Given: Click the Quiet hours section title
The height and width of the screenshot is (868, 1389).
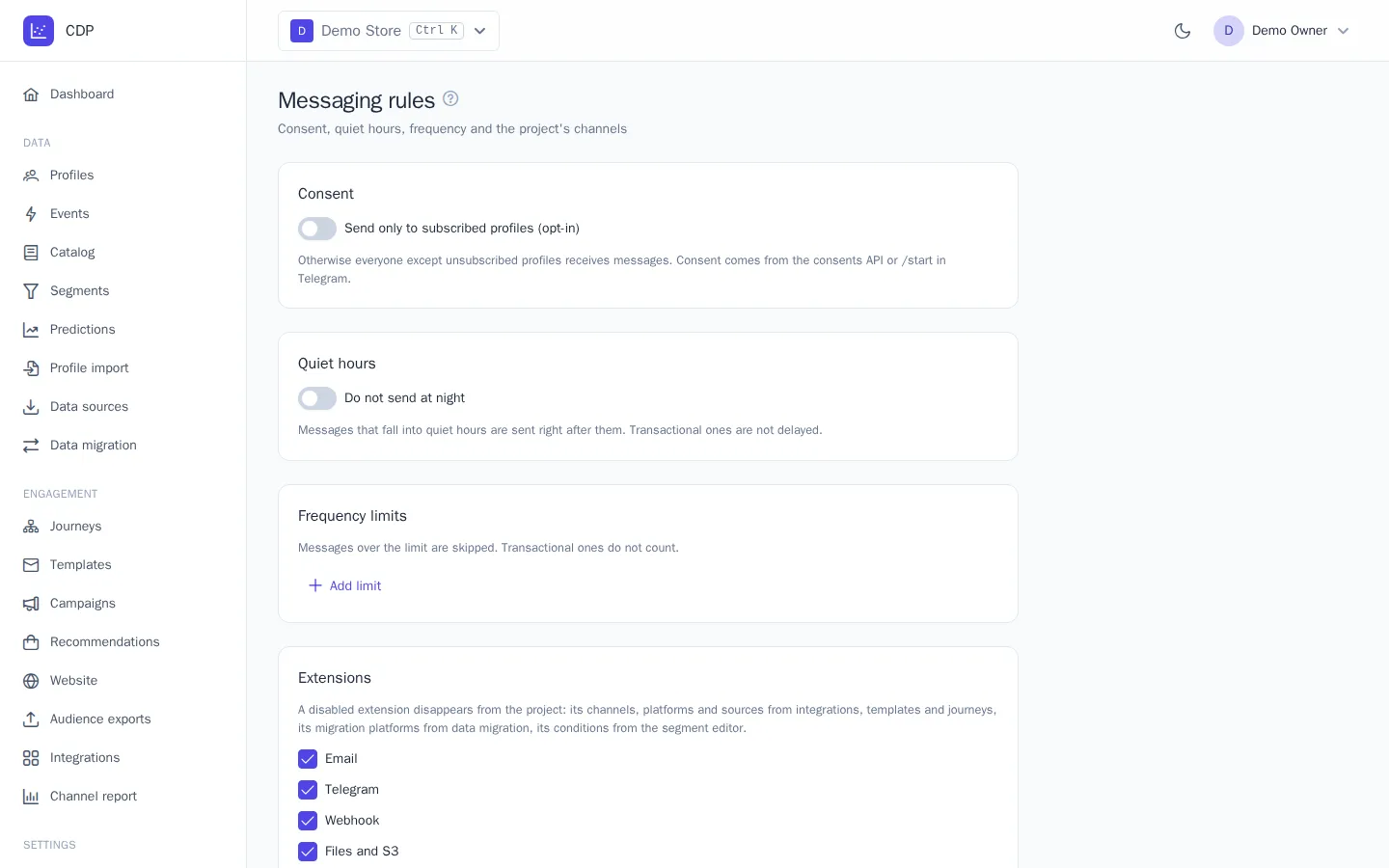Looking at the screenshot, I should tap(337, 364).
